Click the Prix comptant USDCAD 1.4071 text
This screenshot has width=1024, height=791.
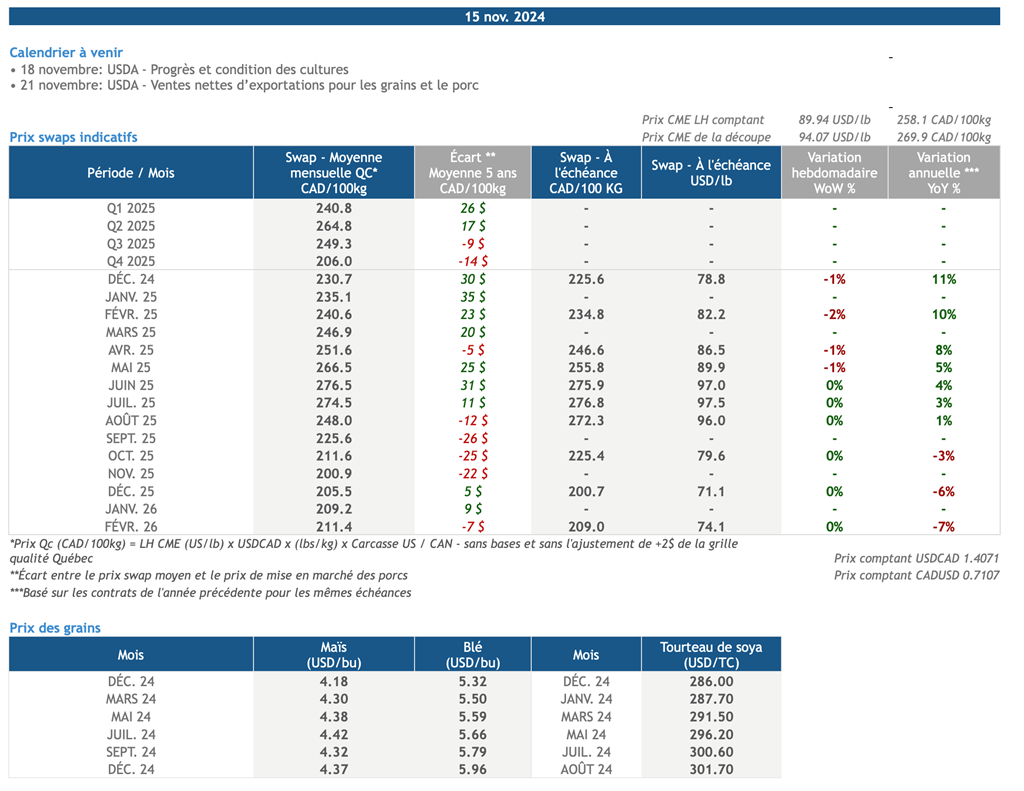pos(916,558)
